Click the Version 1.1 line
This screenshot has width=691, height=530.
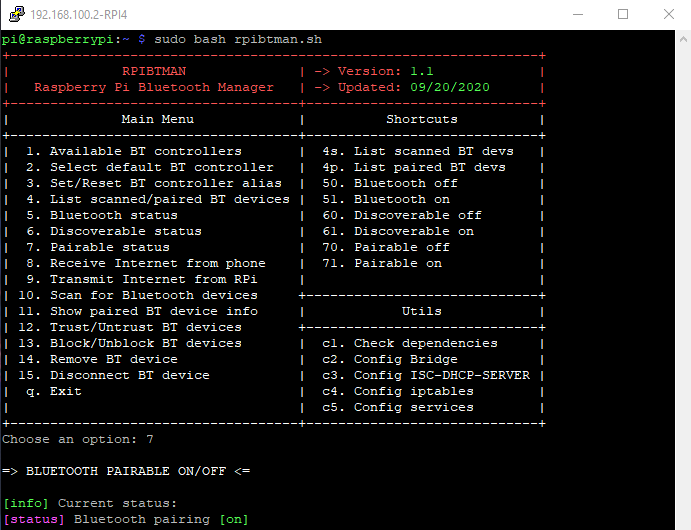(x=374, y=71)
